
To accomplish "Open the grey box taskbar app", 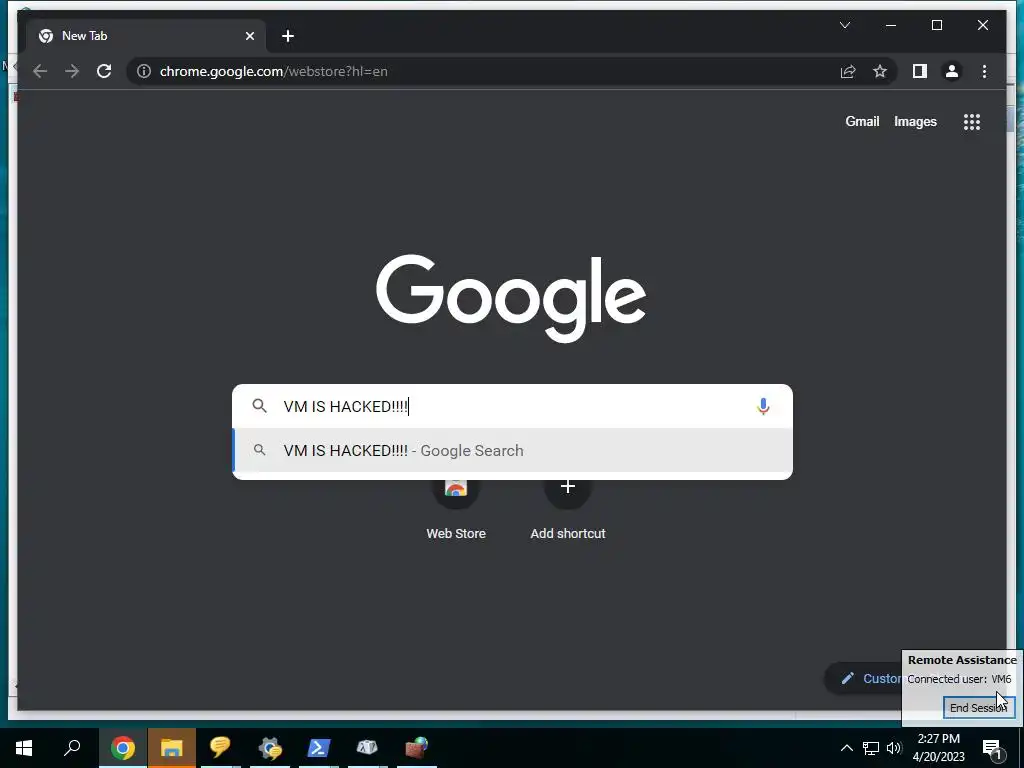I will point(367,748).
